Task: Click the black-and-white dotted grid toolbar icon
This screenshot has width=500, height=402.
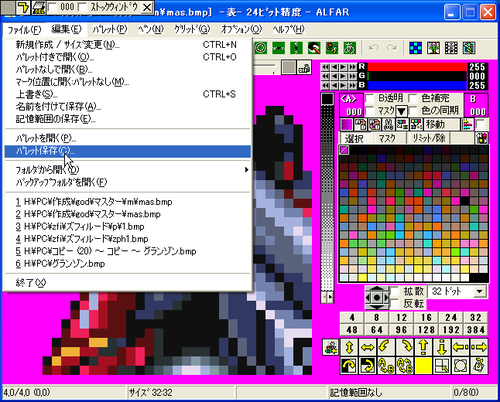Action: 451,48
